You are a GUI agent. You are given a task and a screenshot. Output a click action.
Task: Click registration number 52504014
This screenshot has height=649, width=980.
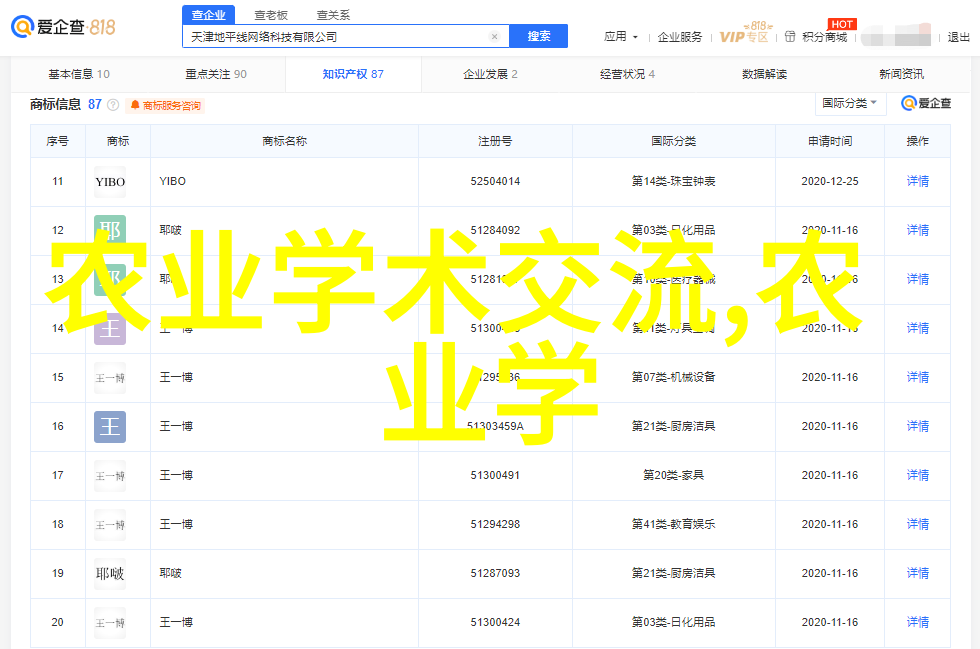[495, 181]
